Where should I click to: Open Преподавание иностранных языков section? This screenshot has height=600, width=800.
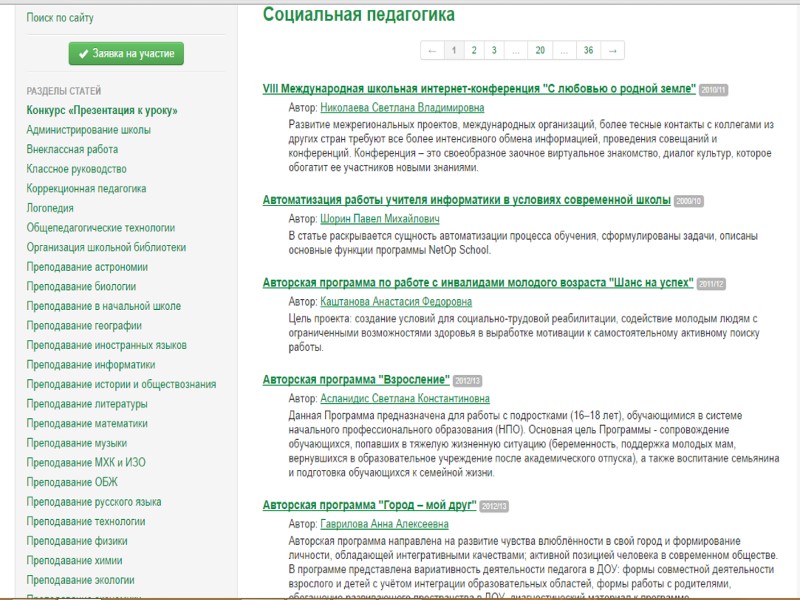[x=107, y=345]
